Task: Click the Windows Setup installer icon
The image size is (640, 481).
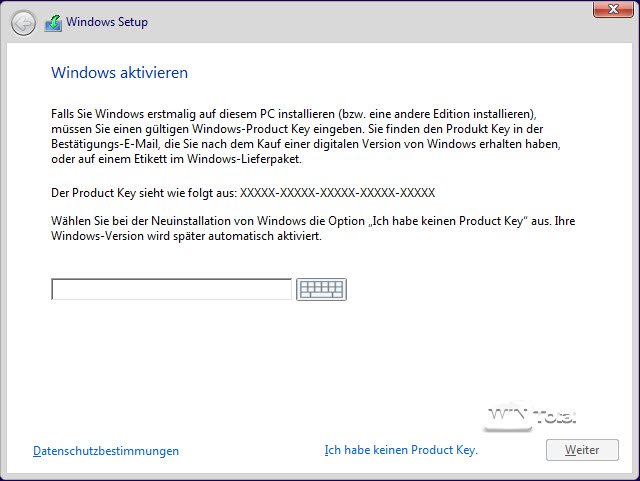Action: (x=53, y=23)
